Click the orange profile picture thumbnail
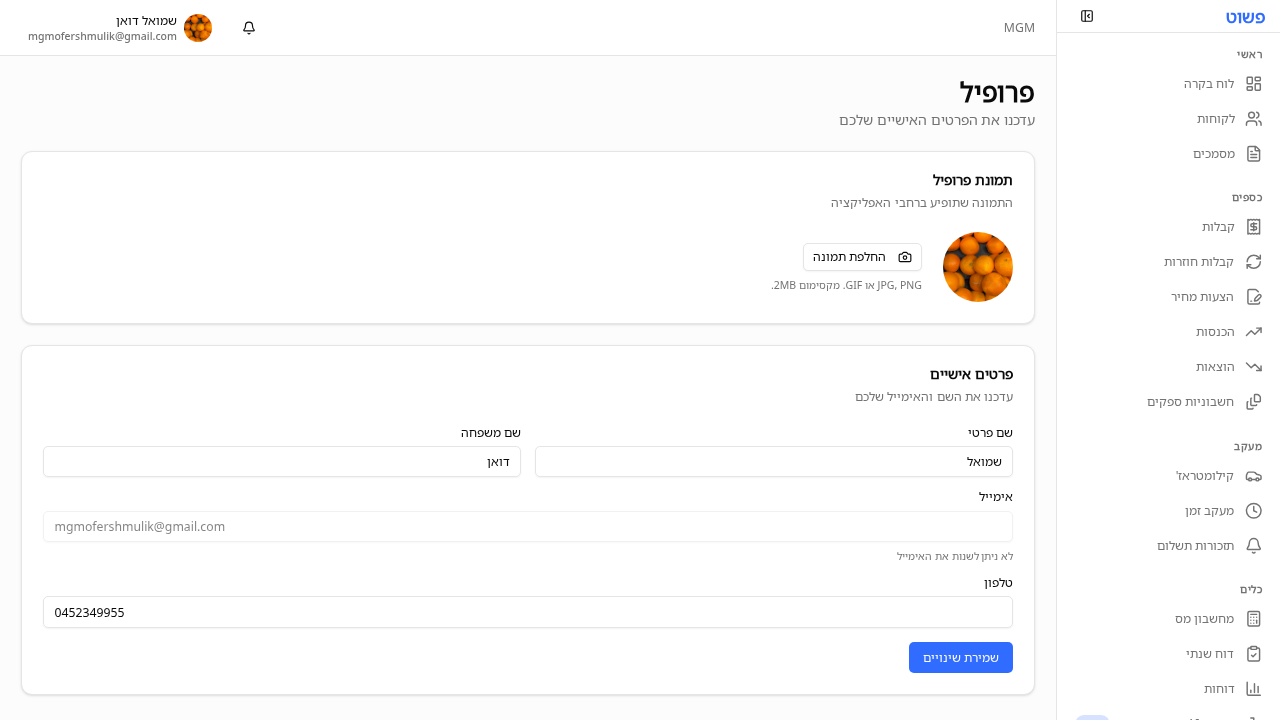Viewport: 1280px width, 720px height. pos(977,266)
